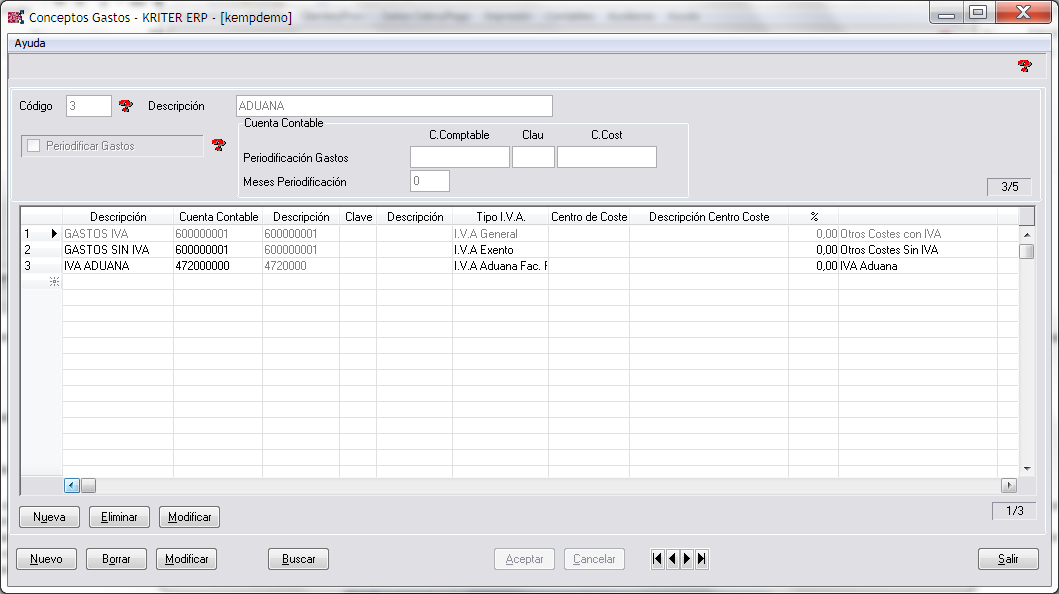Image resolution: width=1059 pixels, height=594 pixels.
Task: Click grid's vertical scrollbar down arrow
Action: pos(1026,468)
